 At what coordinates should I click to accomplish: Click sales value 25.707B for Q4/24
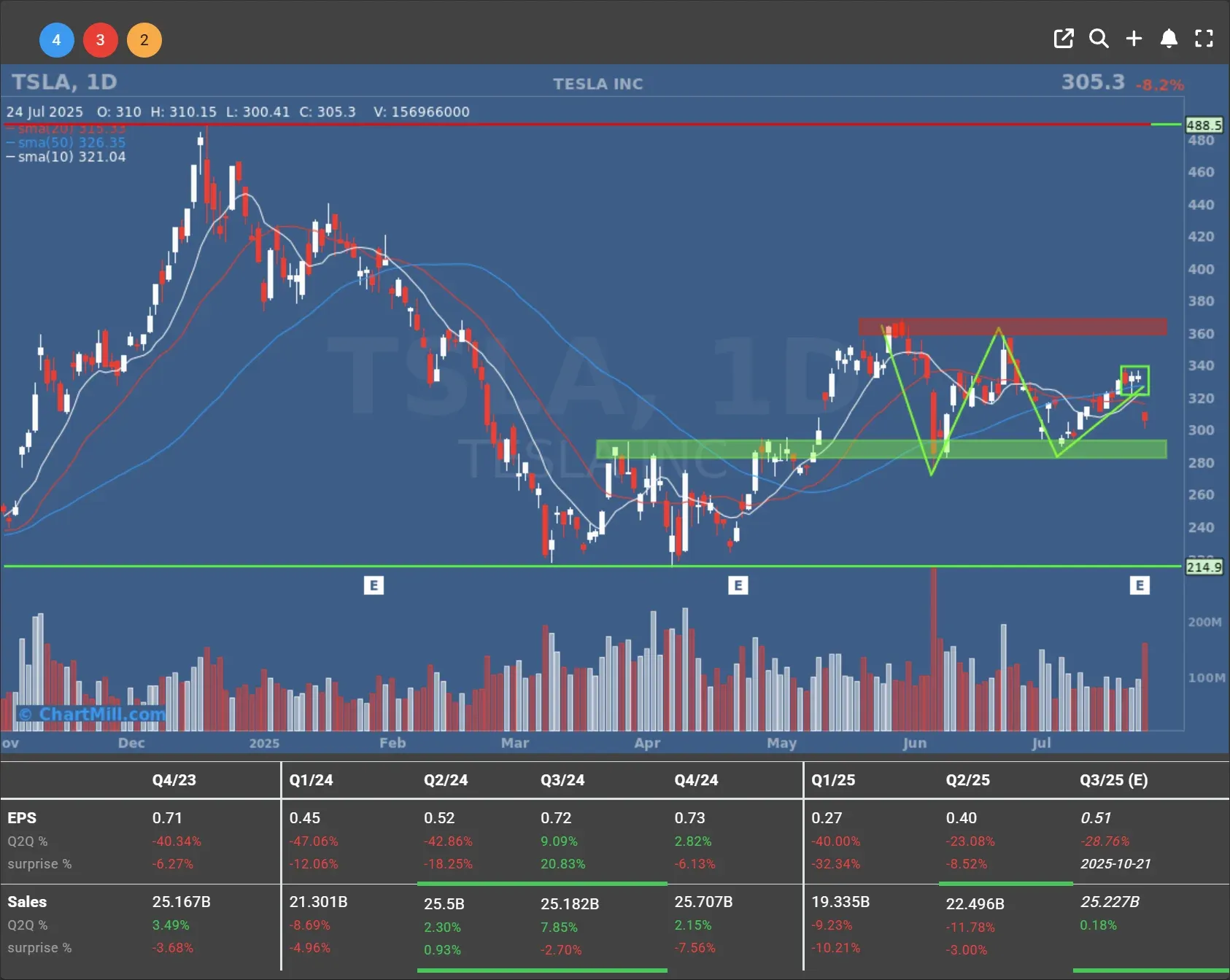(x=703, y=902)
